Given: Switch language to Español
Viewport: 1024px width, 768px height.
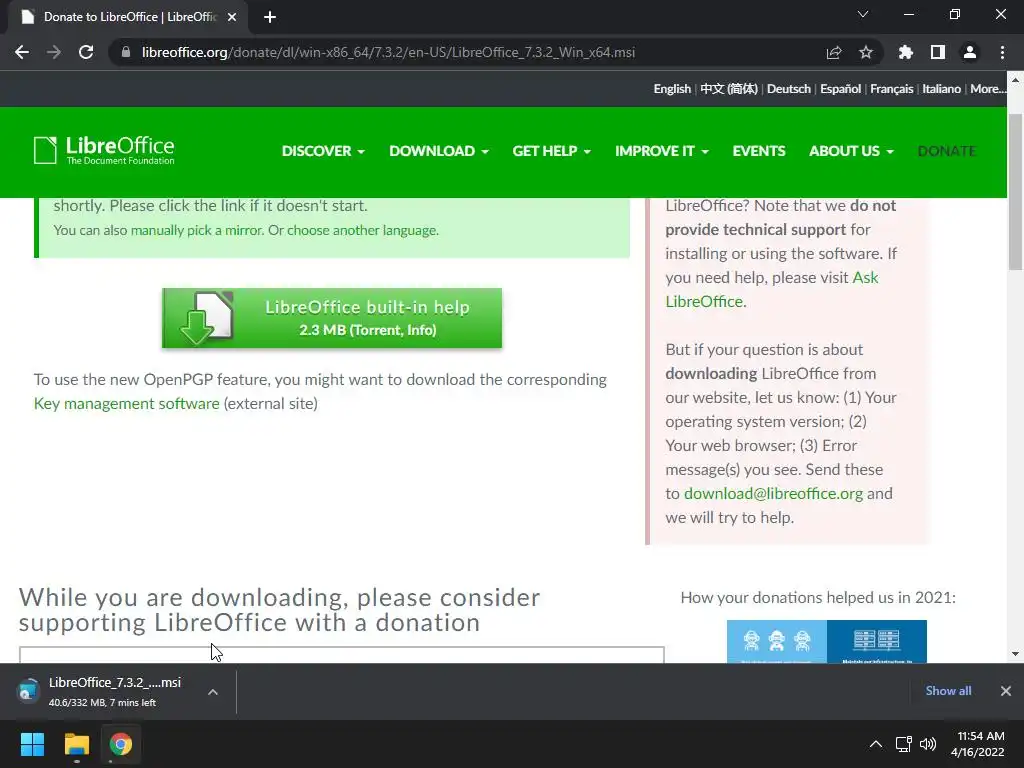Looking at the screenshot, I should point(840,89).
